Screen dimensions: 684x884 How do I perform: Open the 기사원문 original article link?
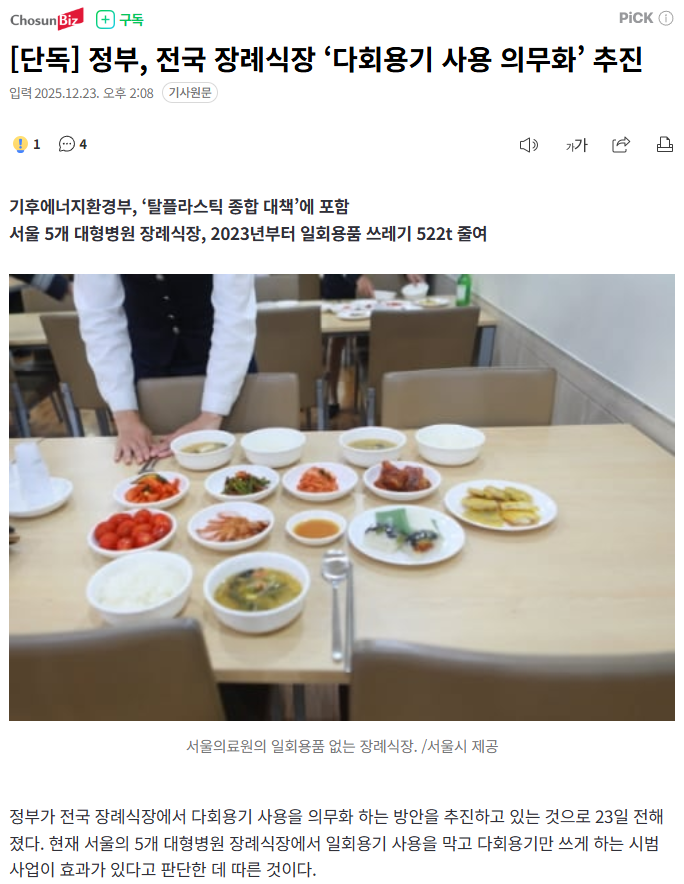190,92
